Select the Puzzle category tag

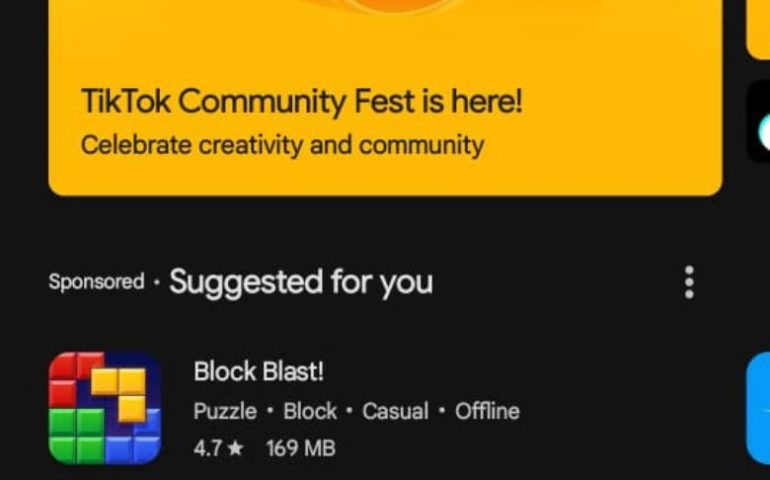225,411
